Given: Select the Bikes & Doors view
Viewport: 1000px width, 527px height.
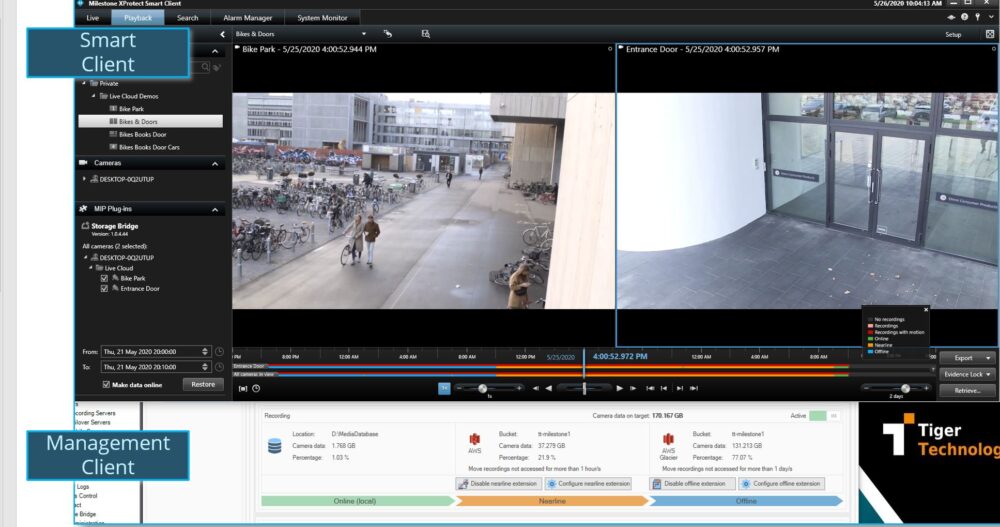Looking at the screenshot, I should click(x=151, y=121).
